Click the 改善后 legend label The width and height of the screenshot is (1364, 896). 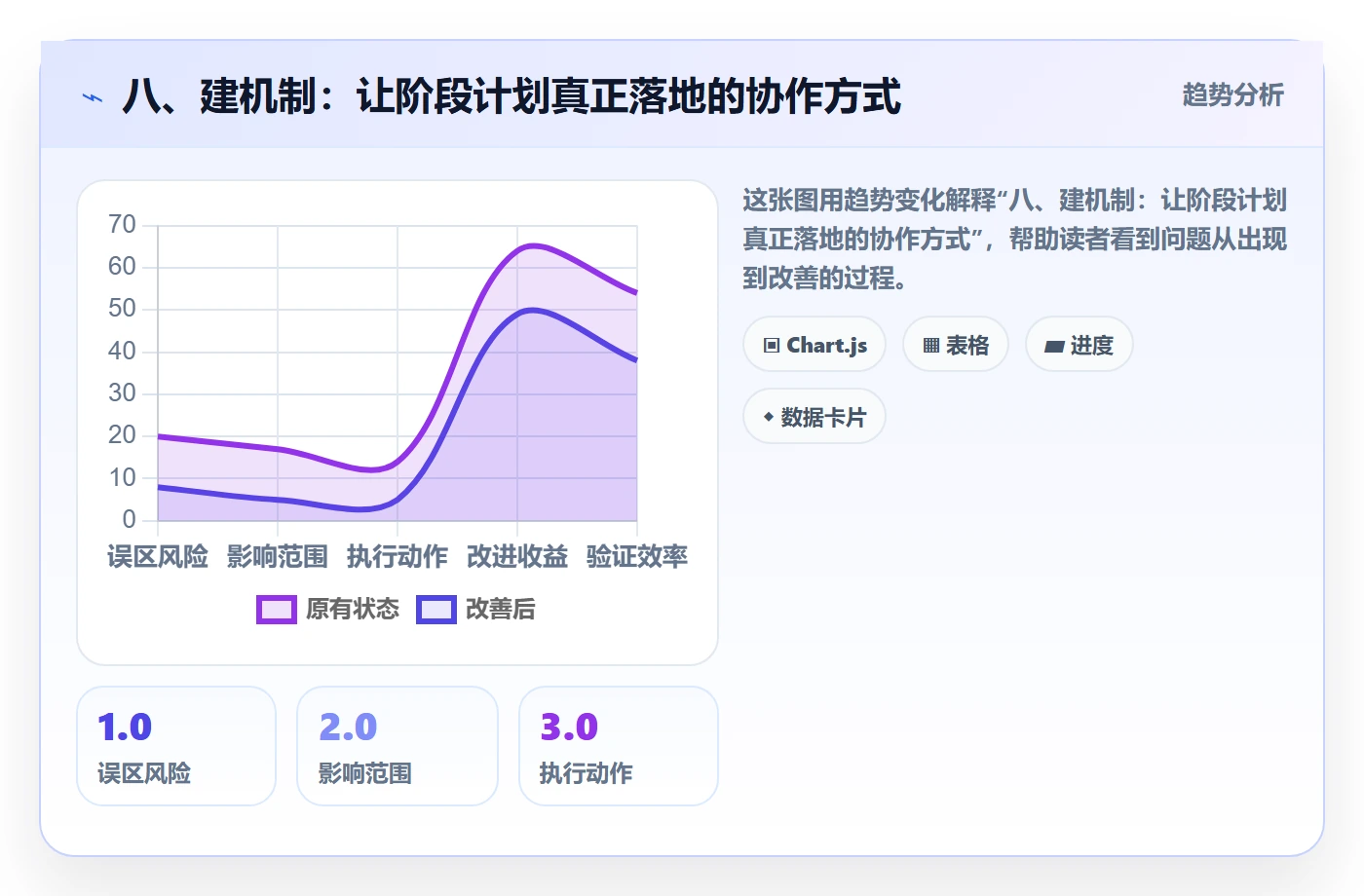pos(501,610)
